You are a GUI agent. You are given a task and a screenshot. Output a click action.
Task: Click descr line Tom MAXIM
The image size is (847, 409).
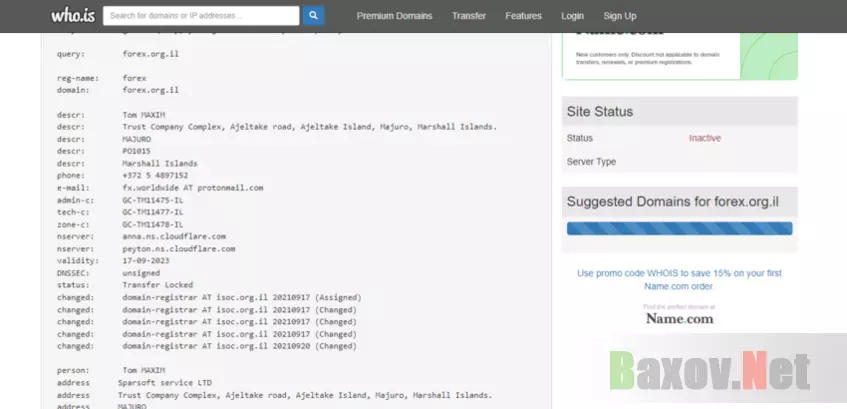(144, 115)
